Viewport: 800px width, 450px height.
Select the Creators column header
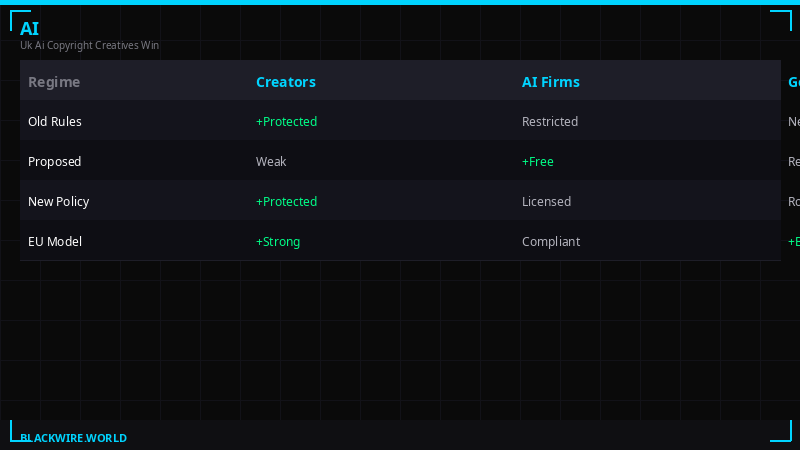[286, 82]
